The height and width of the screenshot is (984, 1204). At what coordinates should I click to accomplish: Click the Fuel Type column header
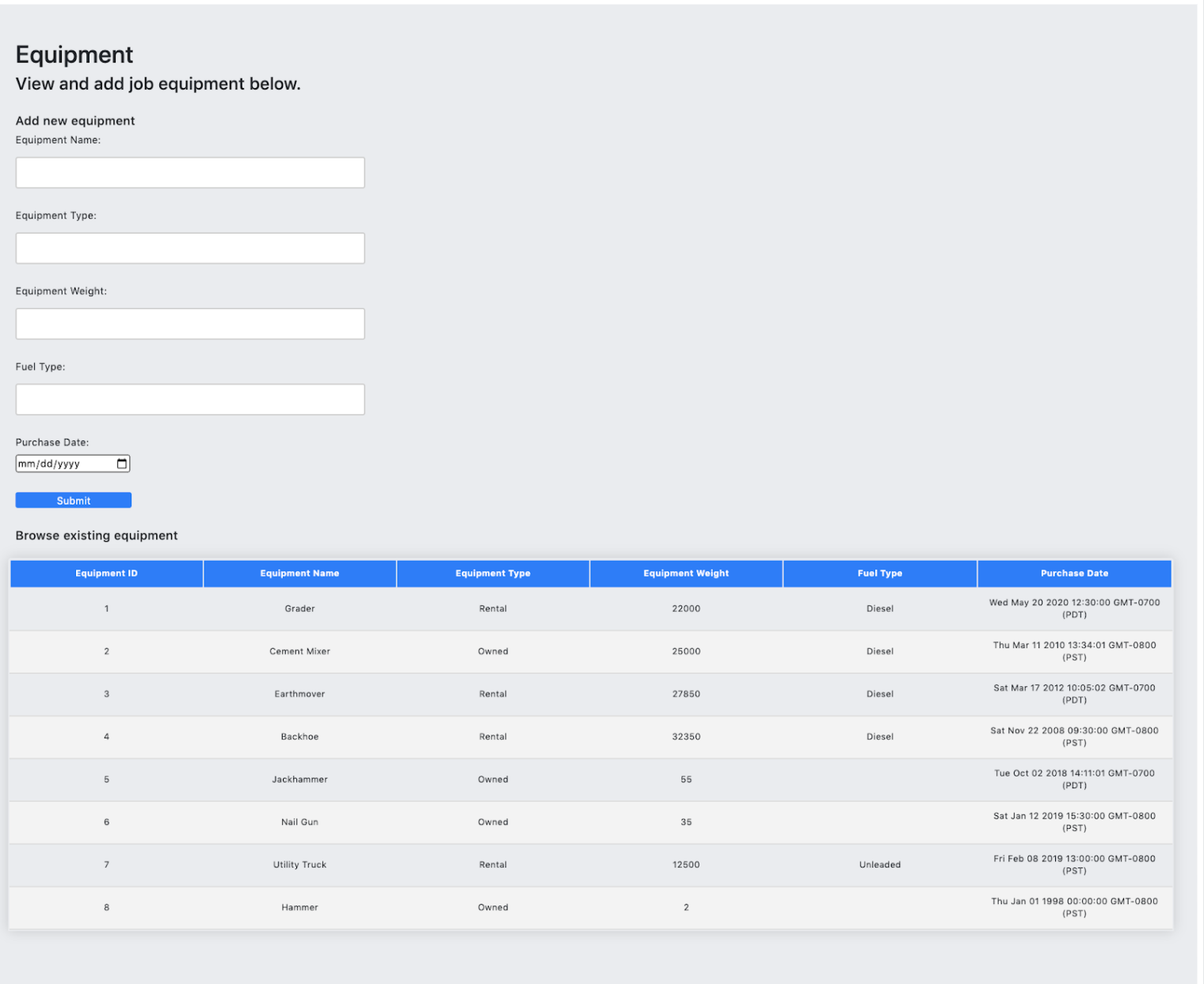pos(879,573)
